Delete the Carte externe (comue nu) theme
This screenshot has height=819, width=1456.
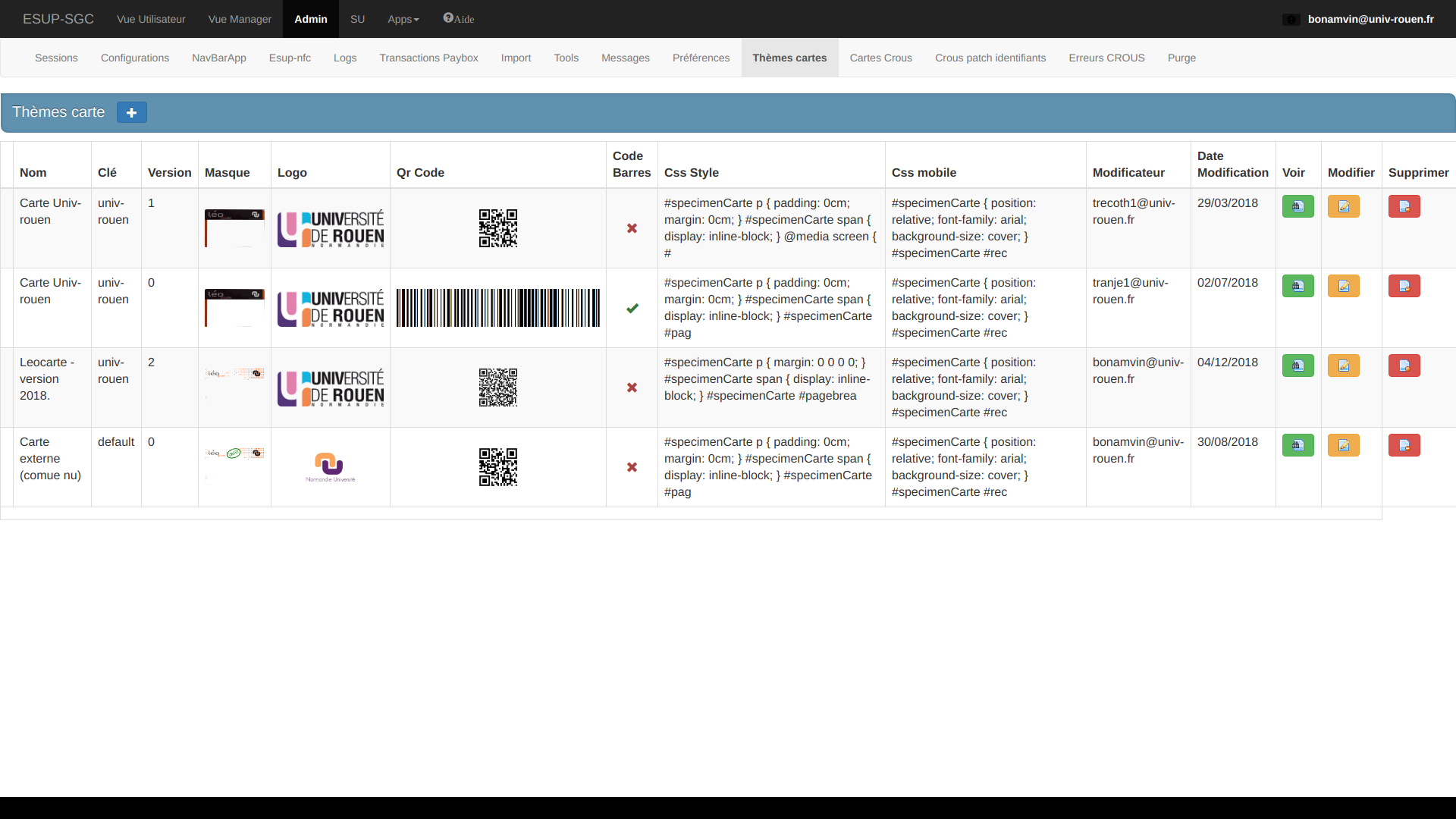click(x=1404, y=445)
